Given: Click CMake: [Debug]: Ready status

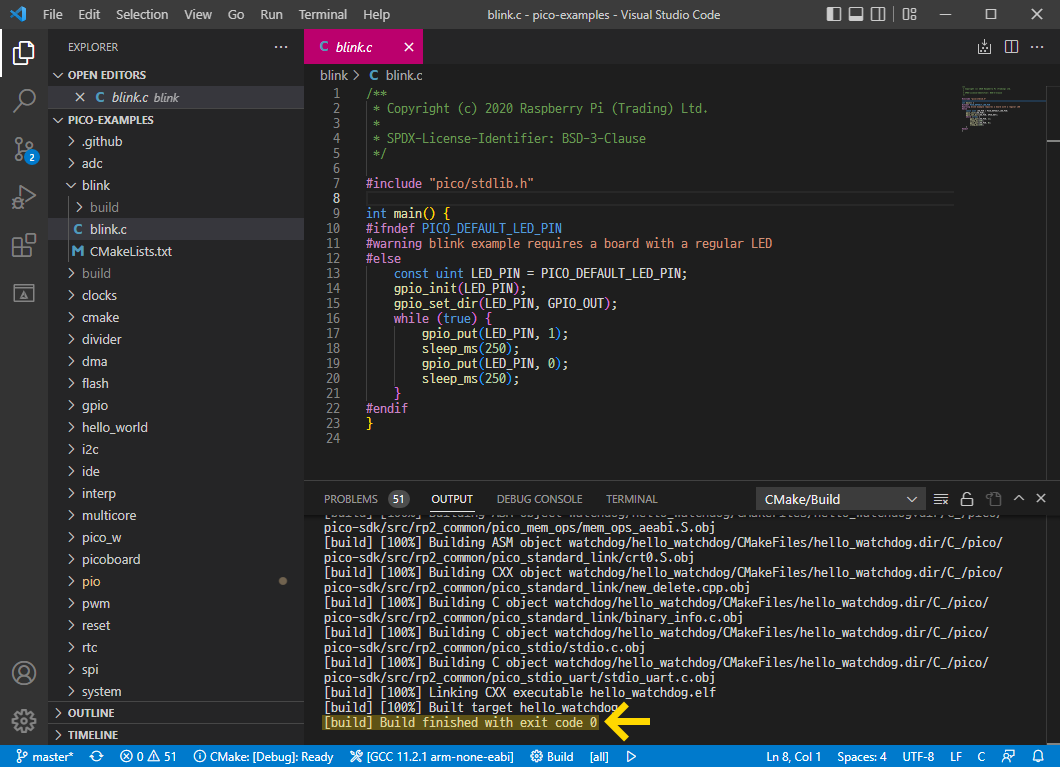Looking at the screenshot, I should pyautogui.click(x=264, y=756).
